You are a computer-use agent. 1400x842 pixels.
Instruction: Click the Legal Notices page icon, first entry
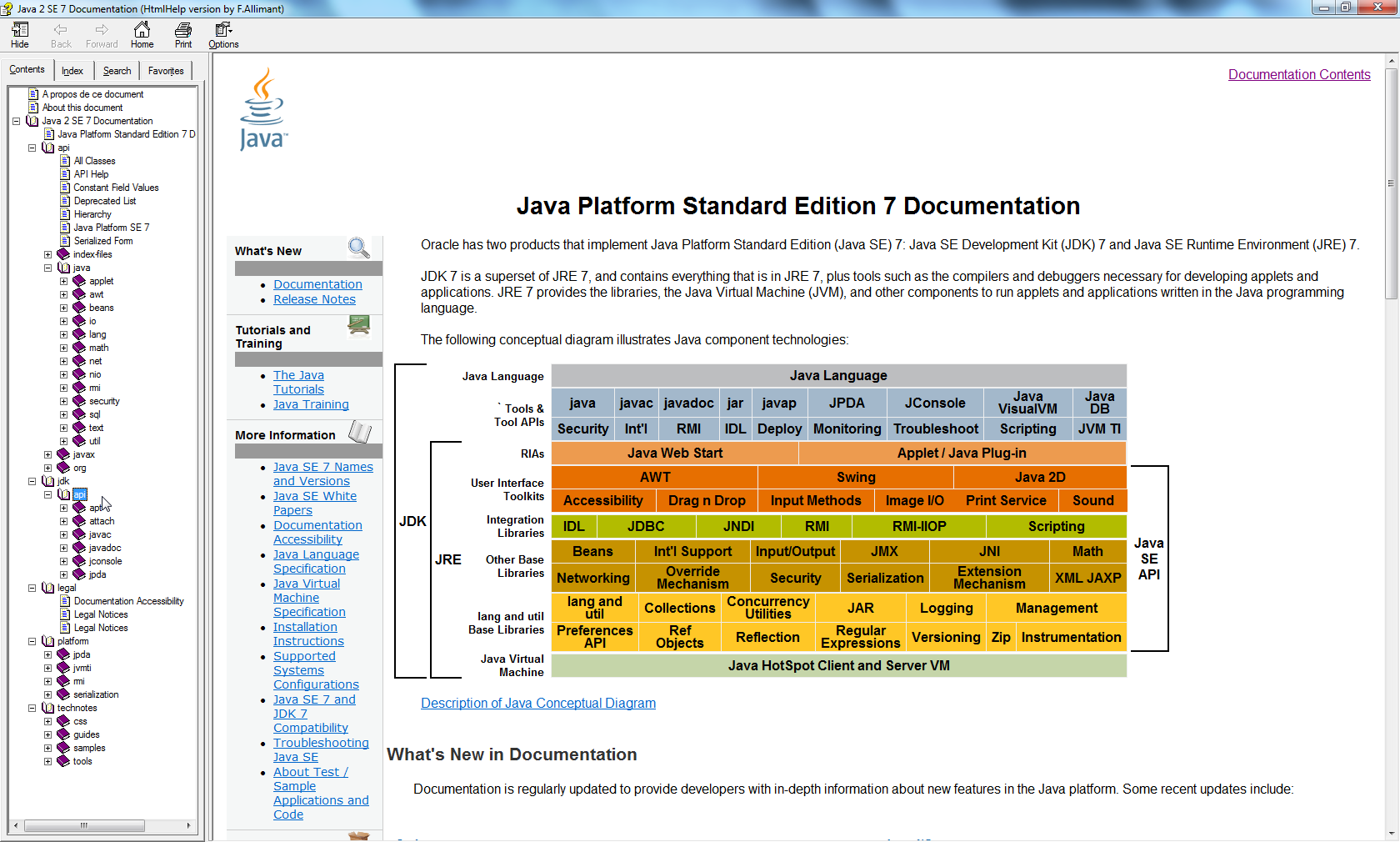65,614
